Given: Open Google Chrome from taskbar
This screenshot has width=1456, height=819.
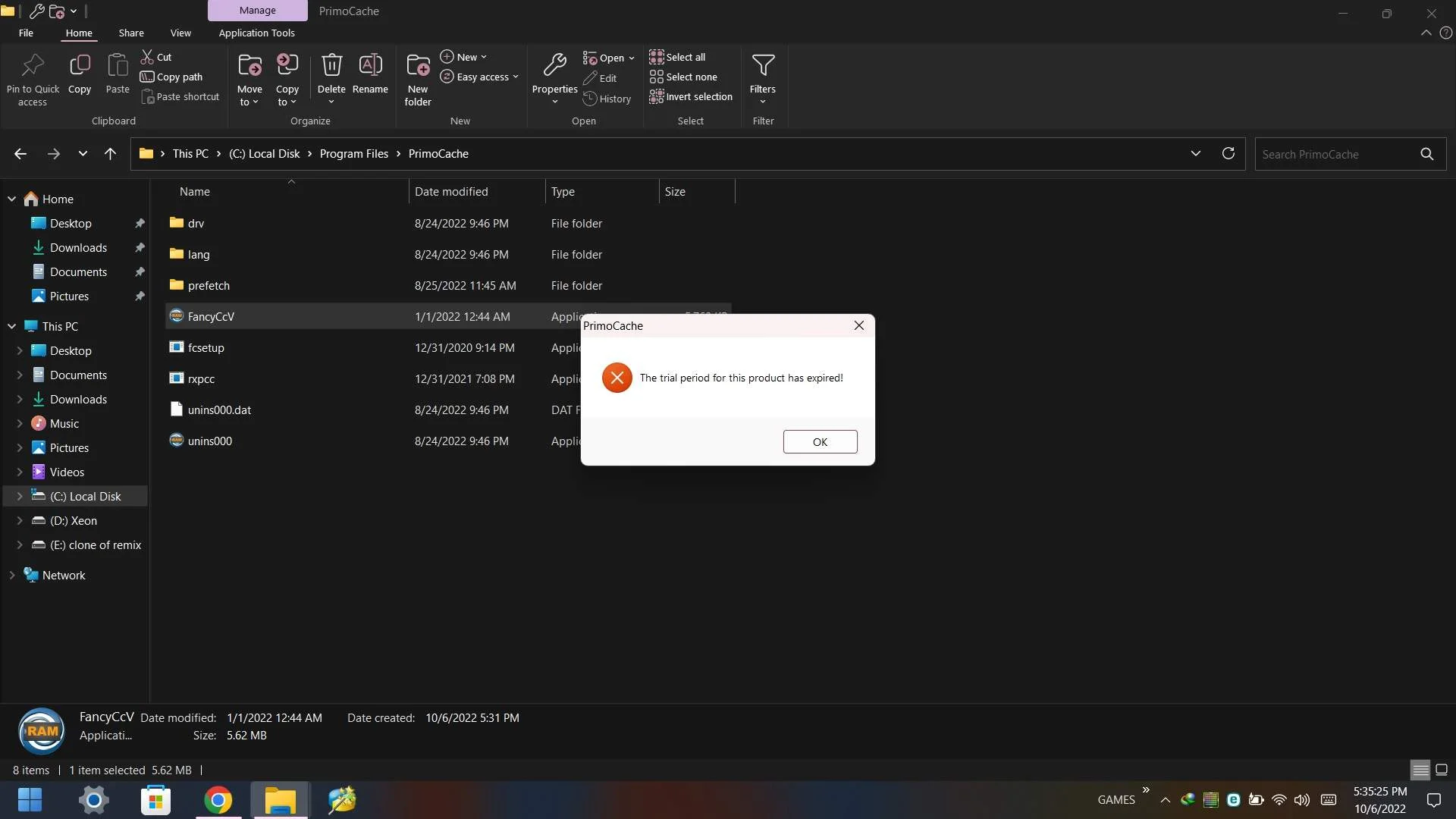Looking at the screenshot, I should [x=218, y=800].
